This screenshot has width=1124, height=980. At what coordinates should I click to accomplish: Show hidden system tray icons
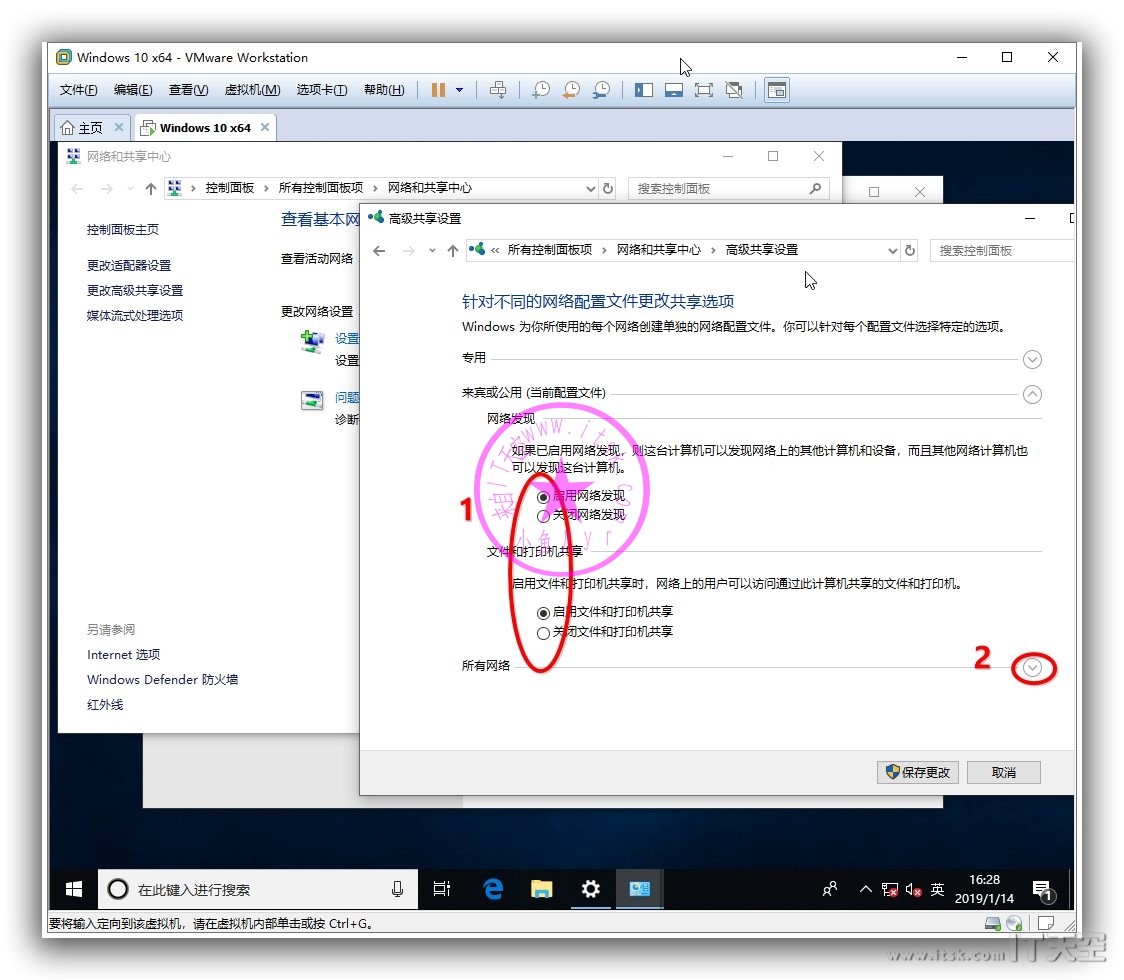tap(865, 890)
